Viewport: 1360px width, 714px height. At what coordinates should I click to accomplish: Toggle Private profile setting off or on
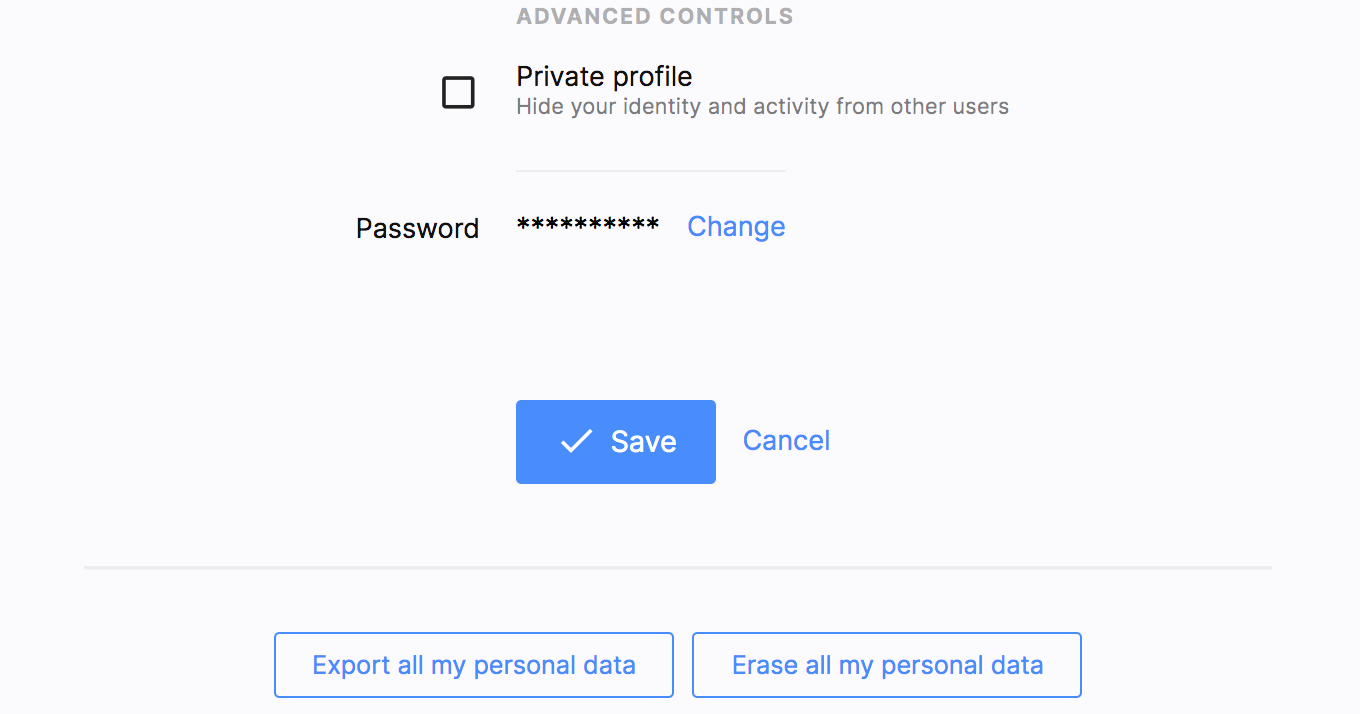pyautogui.click(x=458, y=92)
